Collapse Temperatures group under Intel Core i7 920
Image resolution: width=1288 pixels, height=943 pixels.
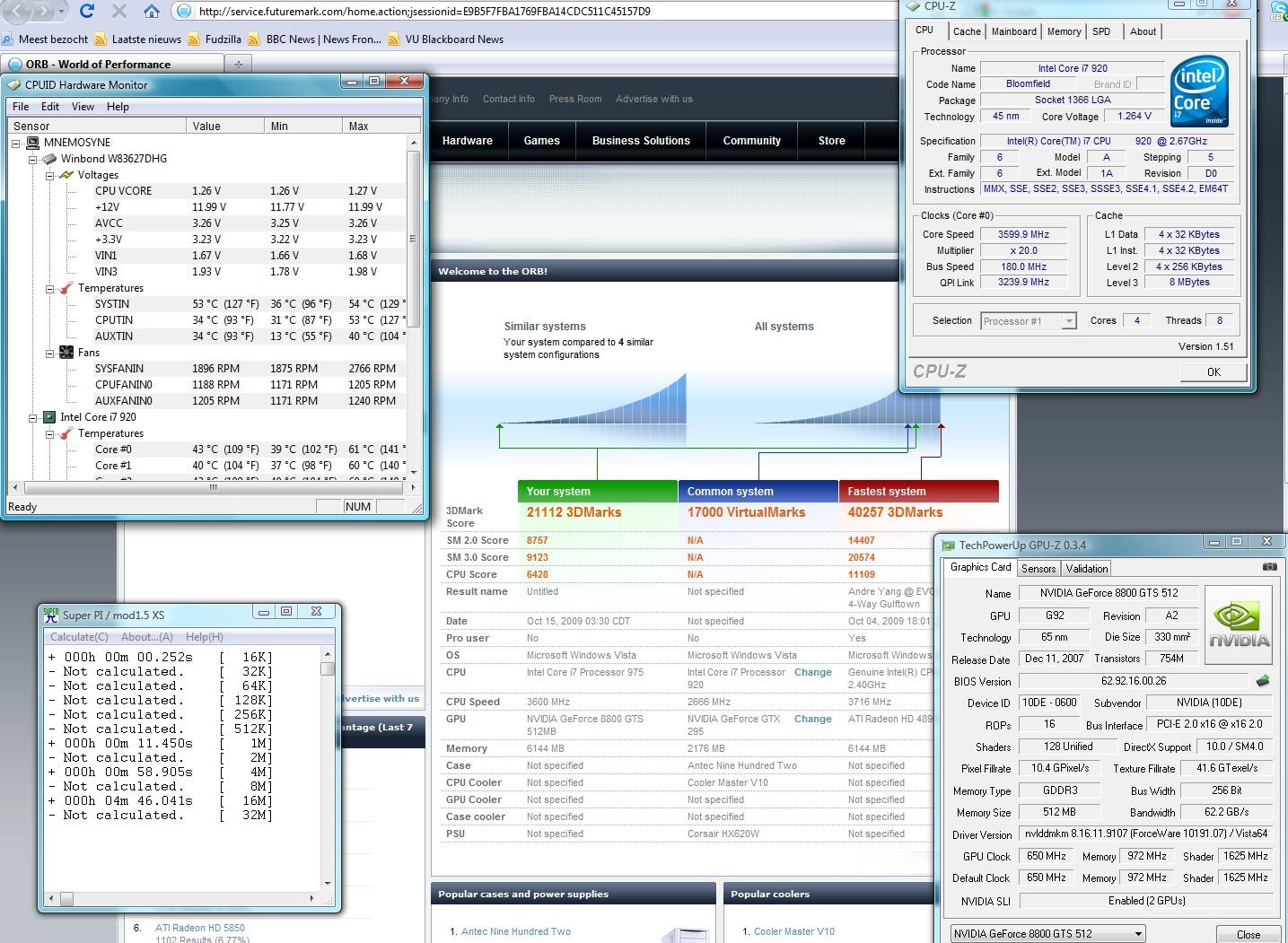[x=50, y=433]
